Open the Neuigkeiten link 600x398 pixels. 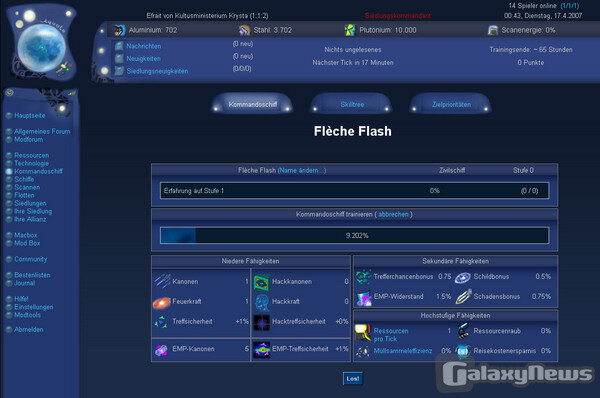143,59
